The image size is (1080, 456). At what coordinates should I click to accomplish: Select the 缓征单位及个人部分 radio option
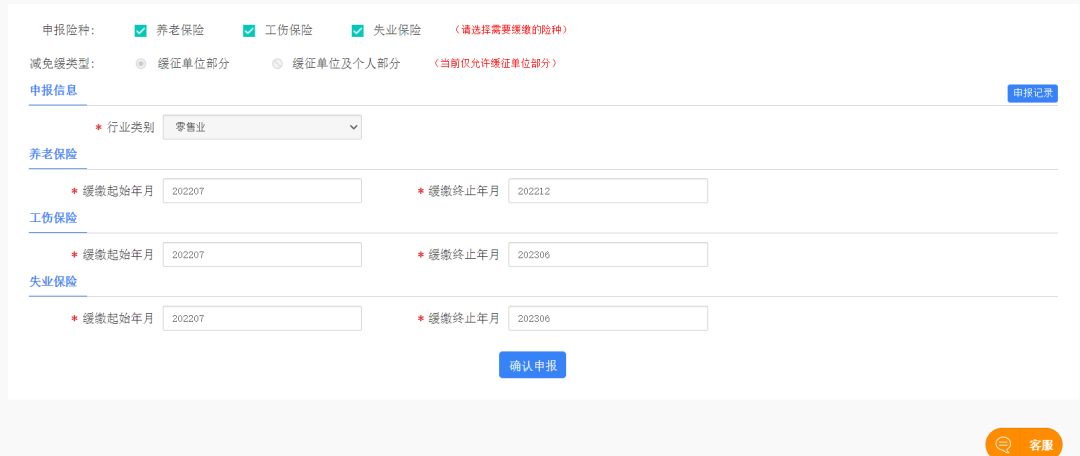tap(277, 63)
